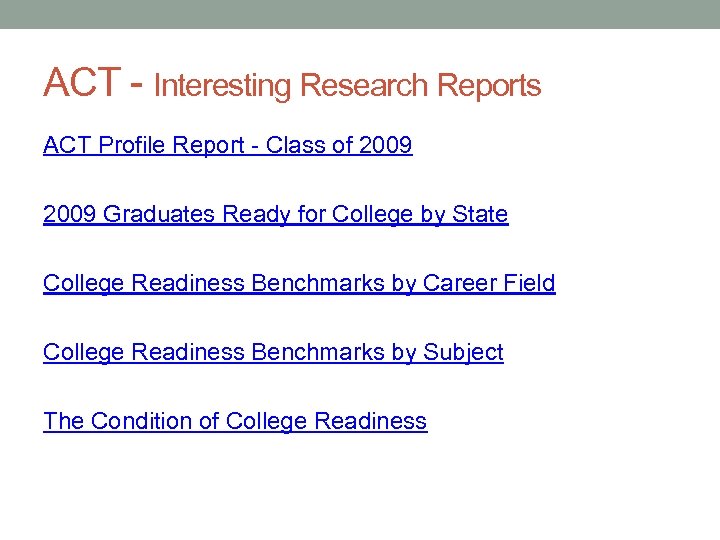Click the word "Interesting" in the slide title
This screenshot has width=720, height=540.
click(223, 86)
